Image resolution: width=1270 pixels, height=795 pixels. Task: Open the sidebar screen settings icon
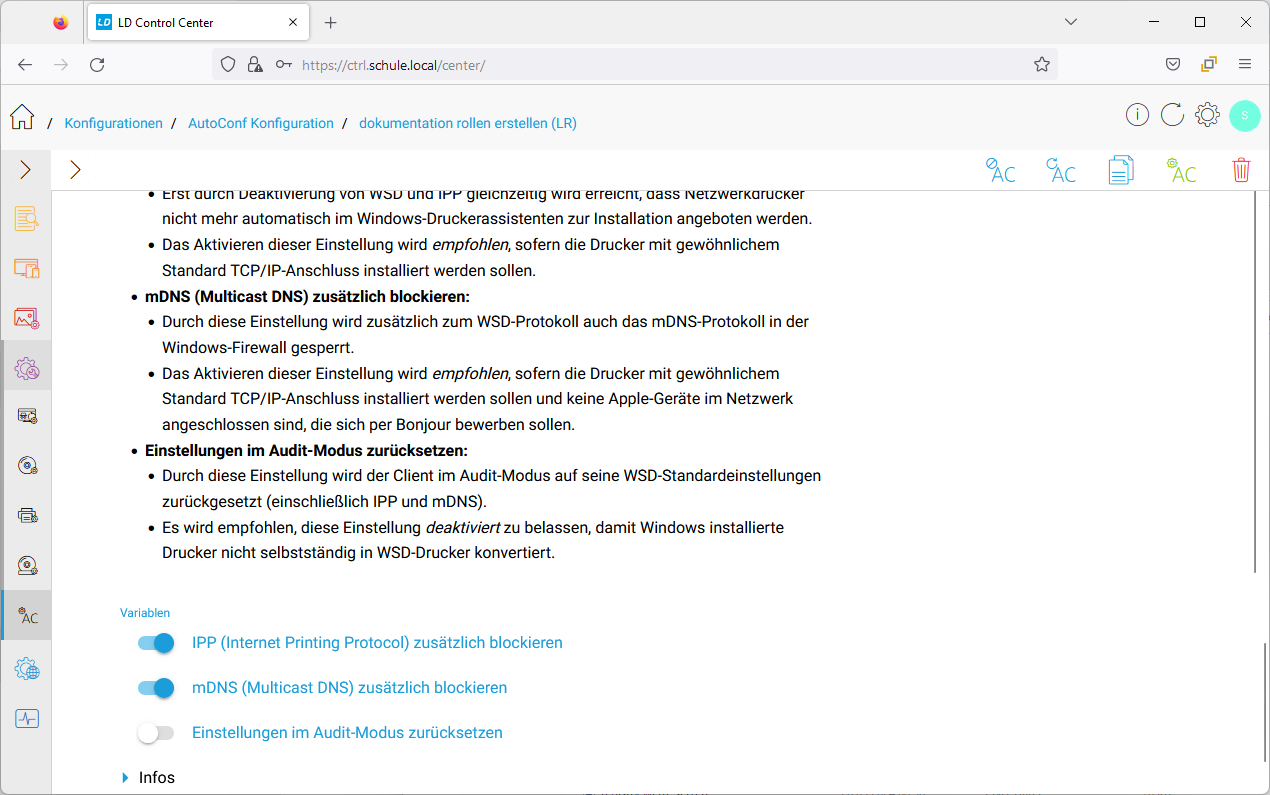coord(27,416)
